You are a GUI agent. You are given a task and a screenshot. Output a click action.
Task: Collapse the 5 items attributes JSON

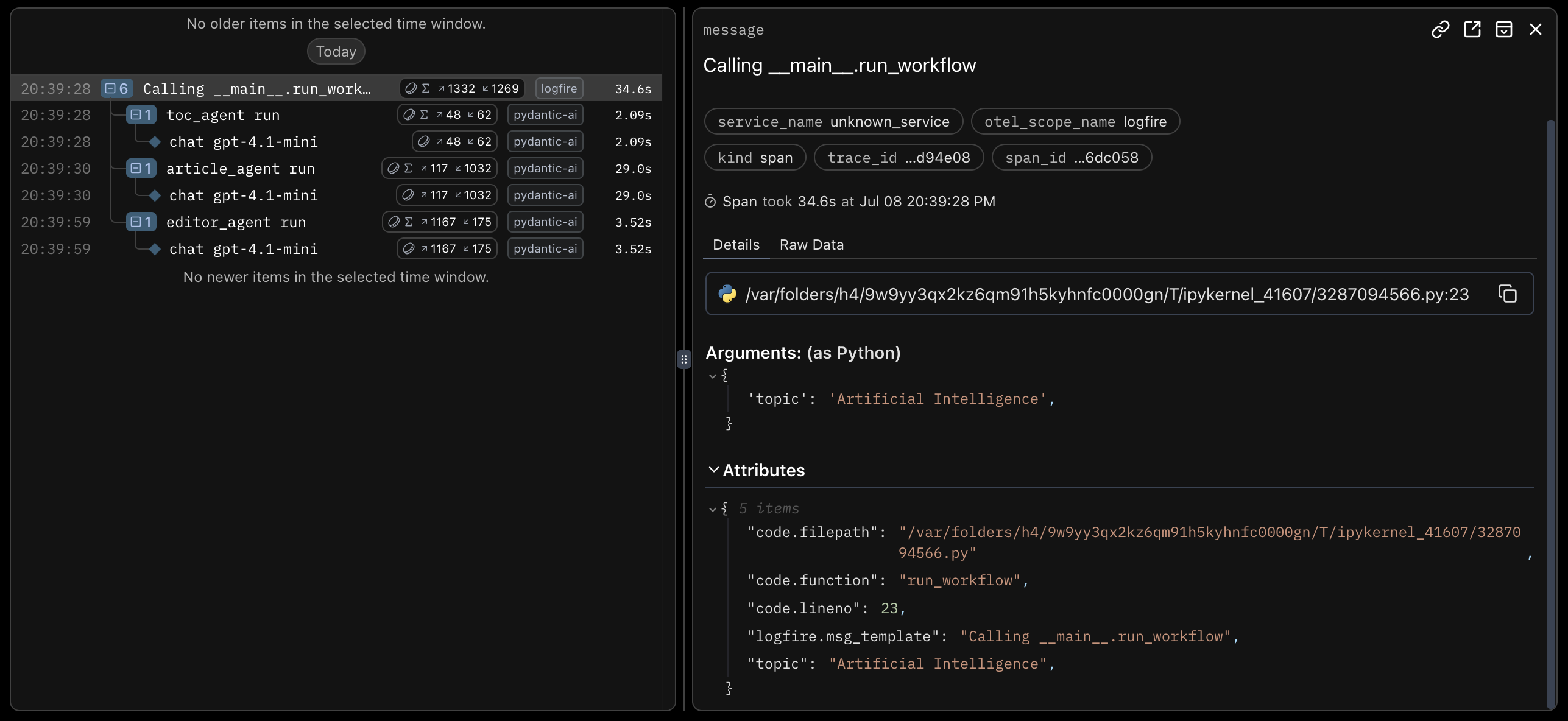pyautogui.click(x=712, y=509)
